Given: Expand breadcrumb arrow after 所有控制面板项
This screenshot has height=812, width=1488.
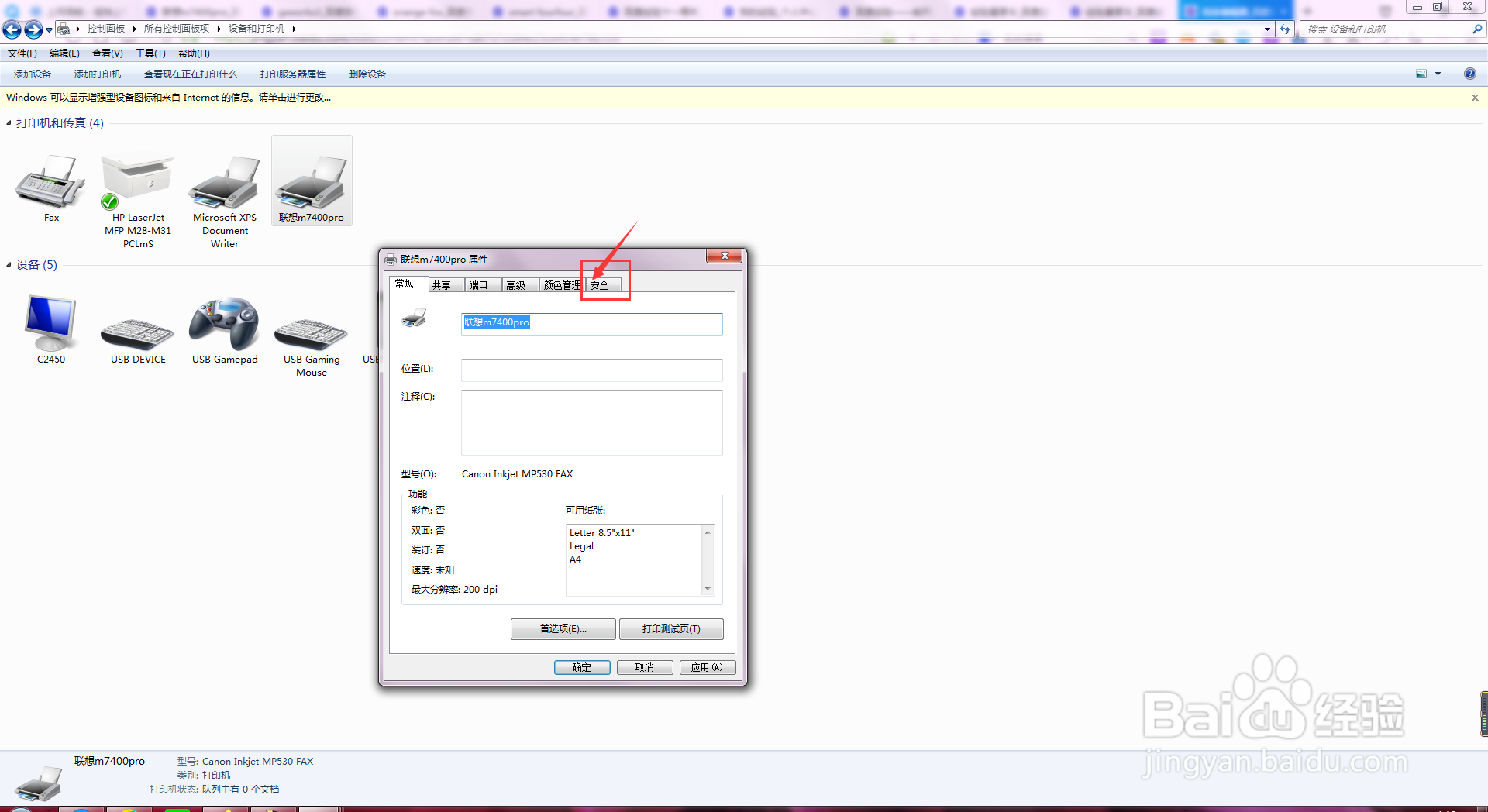Looking at the screenshot, I should click(219, 29).
